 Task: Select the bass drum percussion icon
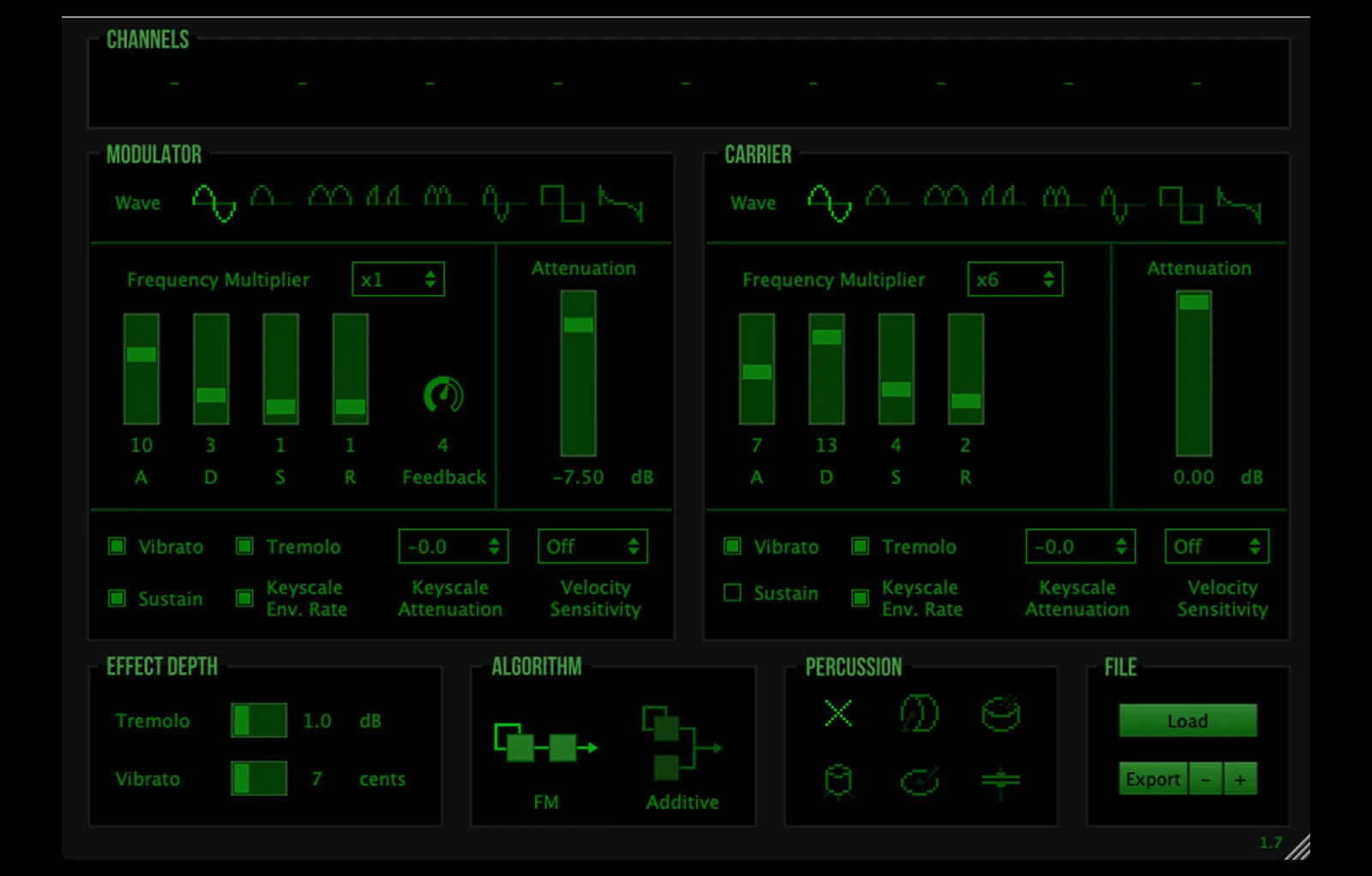coord(918,712)
